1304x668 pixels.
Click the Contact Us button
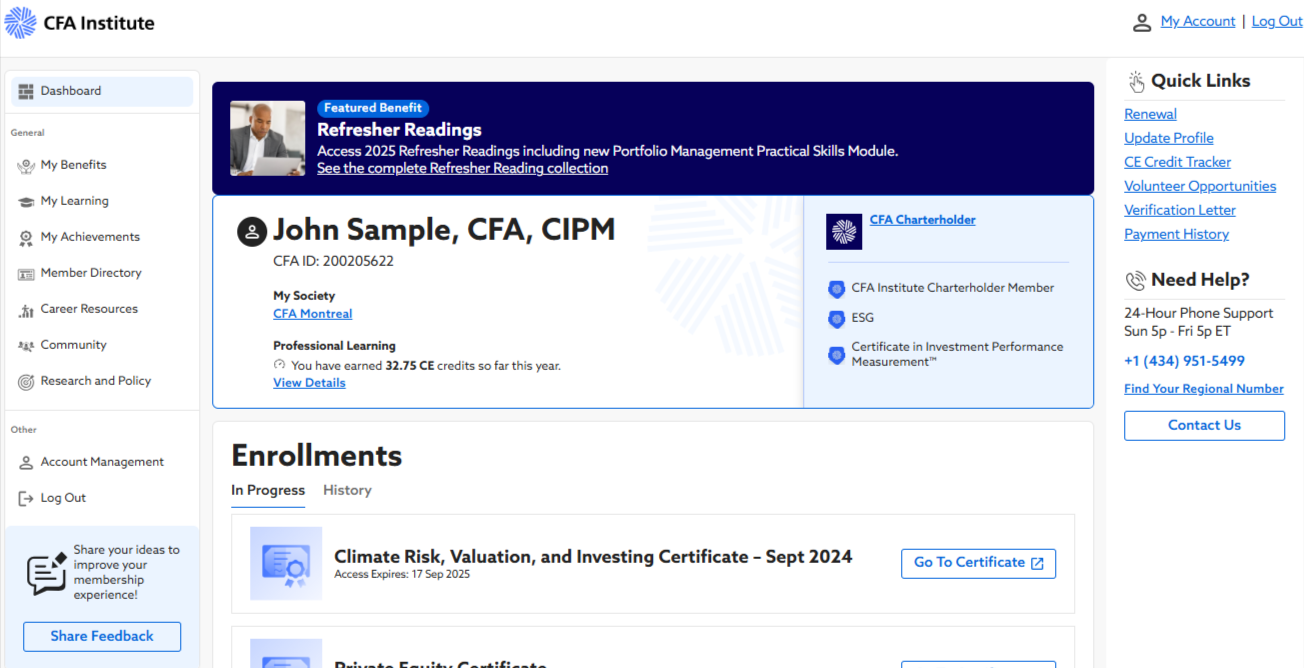[1204, 425]
